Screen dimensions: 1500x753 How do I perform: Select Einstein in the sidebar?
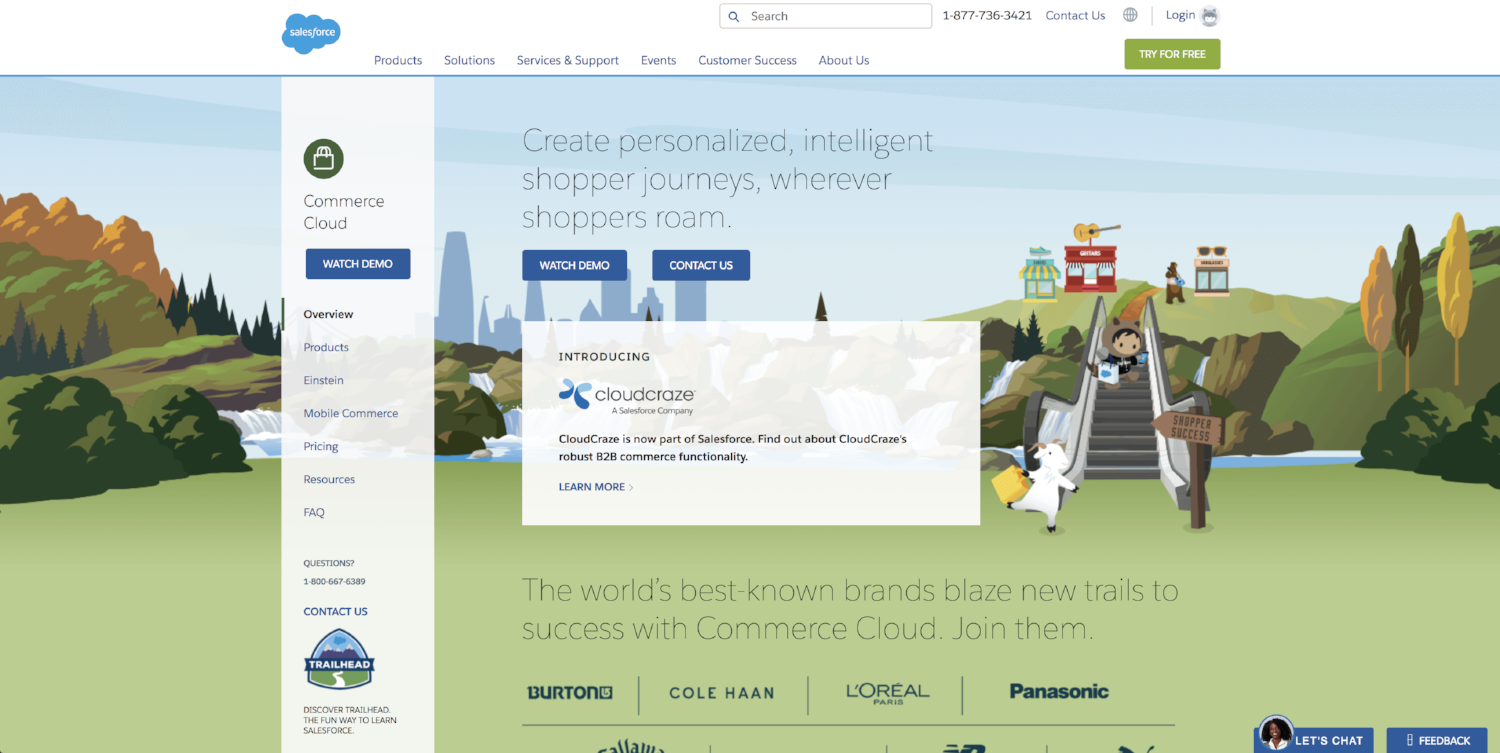323,380
